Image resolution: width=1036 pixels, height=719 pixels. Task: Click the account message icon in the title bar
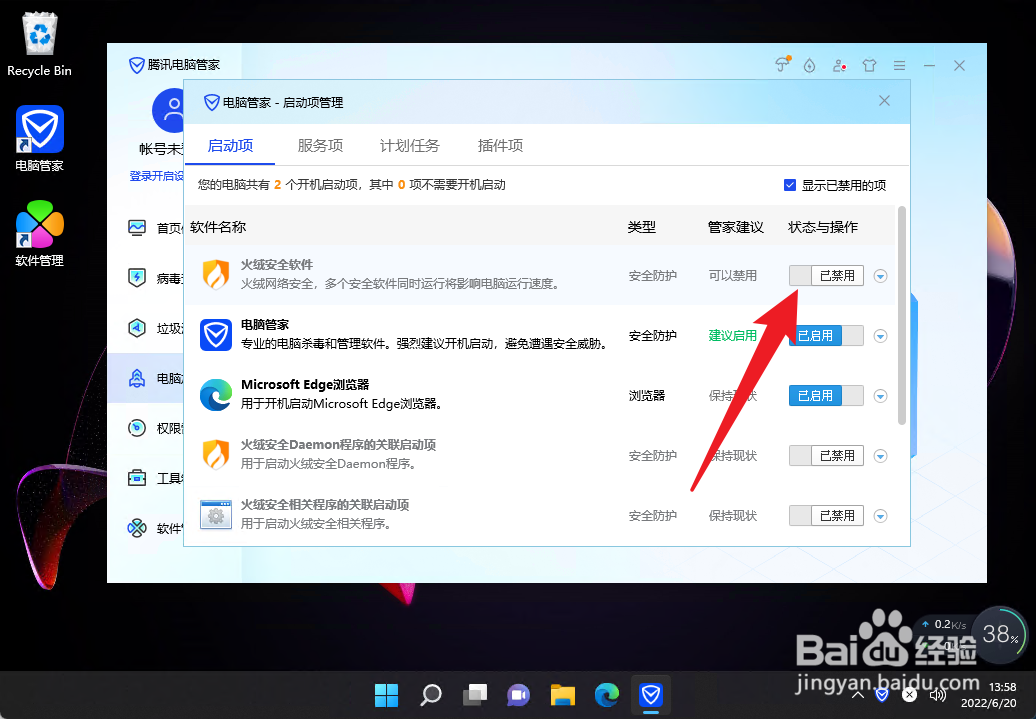839,65
